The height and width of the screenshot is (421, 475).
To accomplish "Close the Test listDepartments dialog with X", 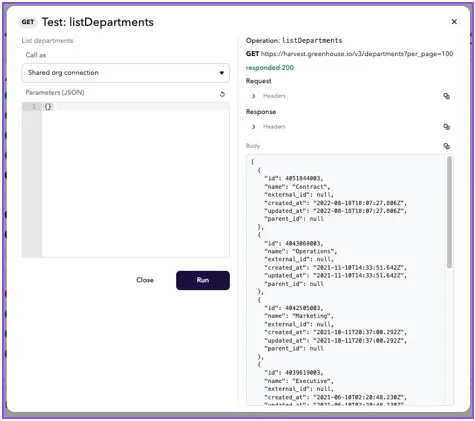I will click(454, 22).
